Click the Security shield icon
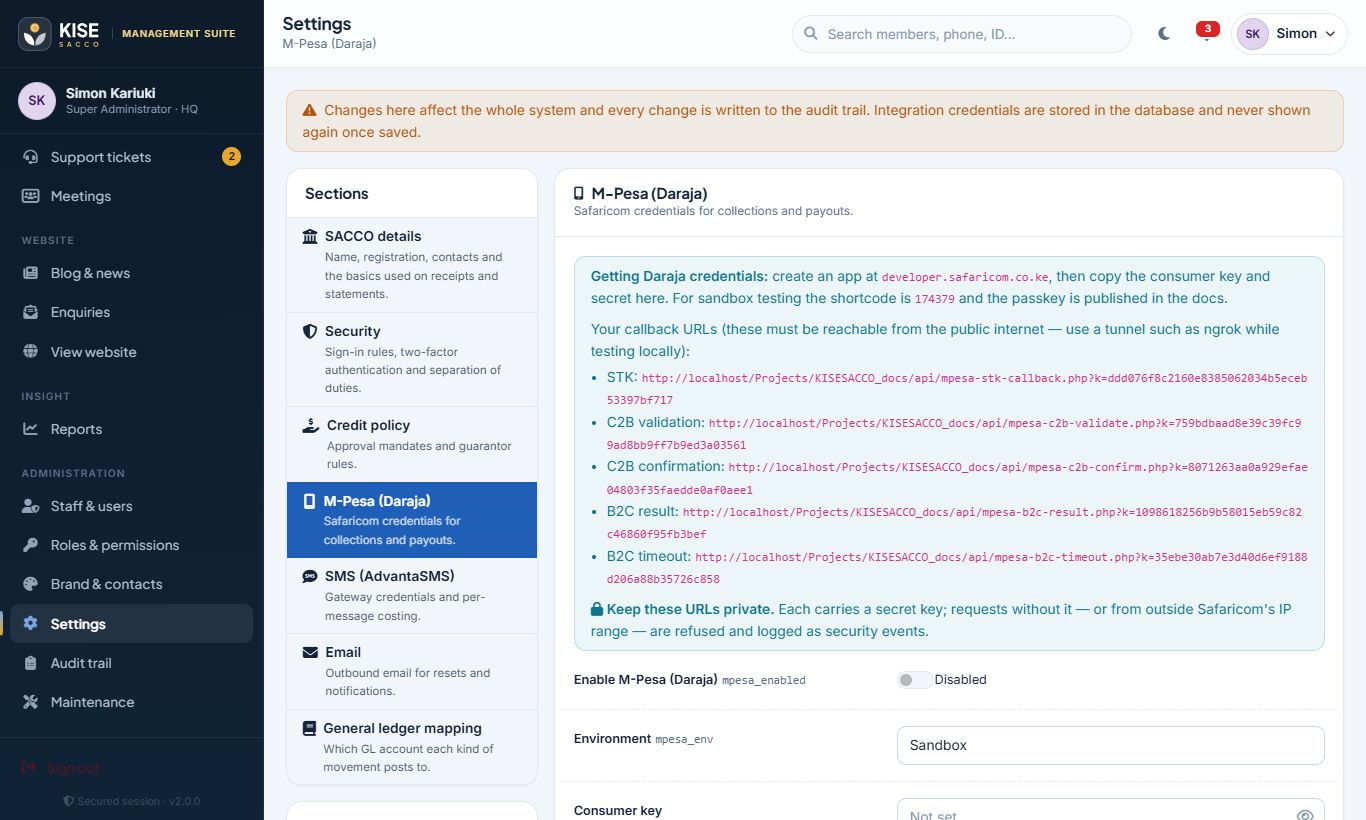 [x=310, y=331]
